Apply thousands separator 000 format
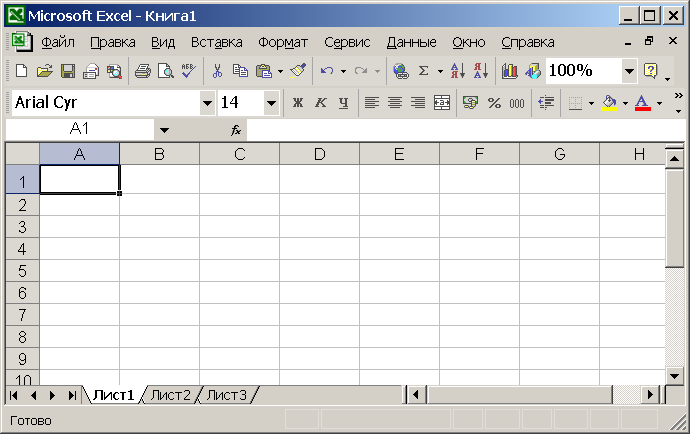 point(517,103)
